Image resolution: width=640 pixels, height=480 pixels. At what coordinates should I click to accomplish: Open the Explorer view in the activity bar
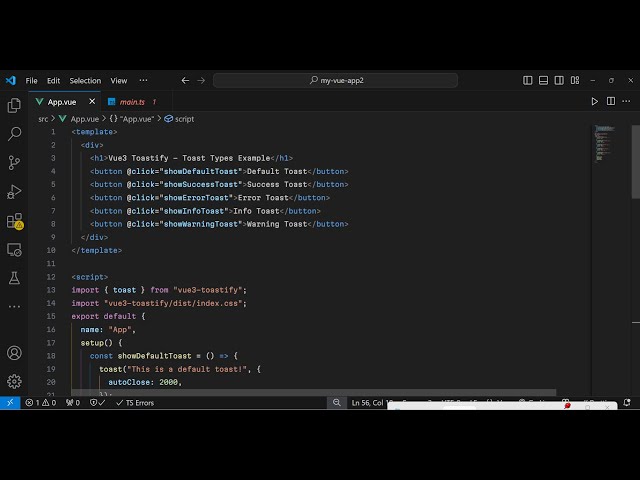pyautogui.click(x=14, y=105)
